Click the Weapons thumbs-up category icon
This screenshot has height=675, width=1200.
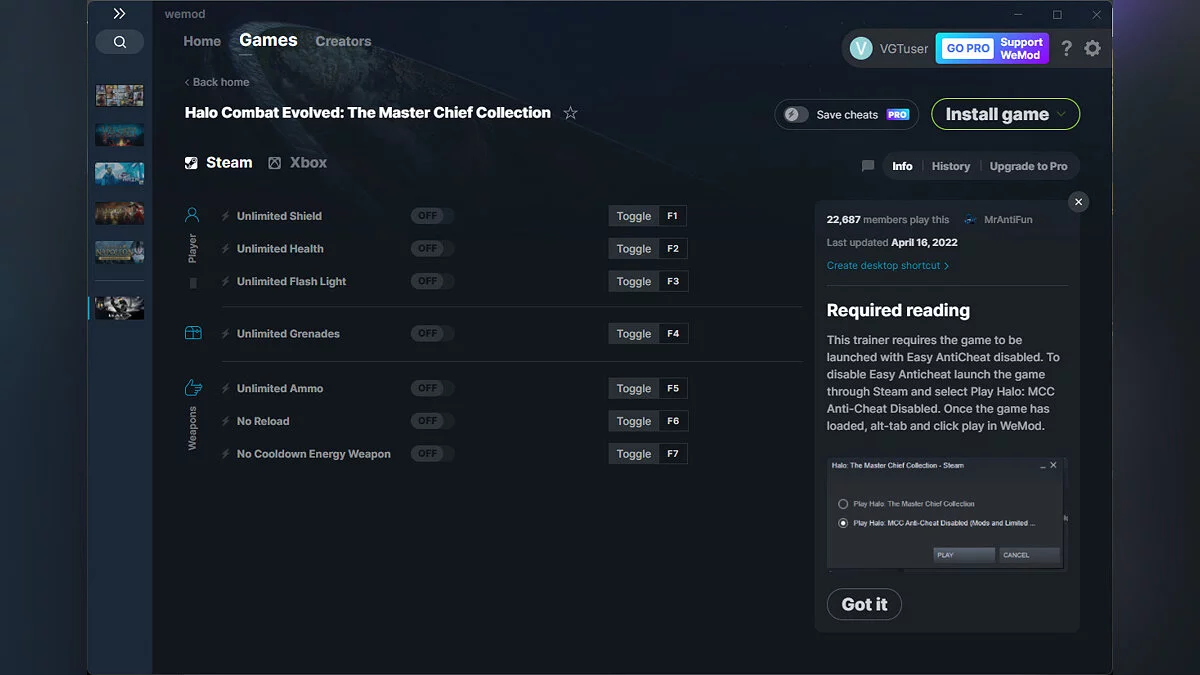pyautogui.click(x=193, y=388)
